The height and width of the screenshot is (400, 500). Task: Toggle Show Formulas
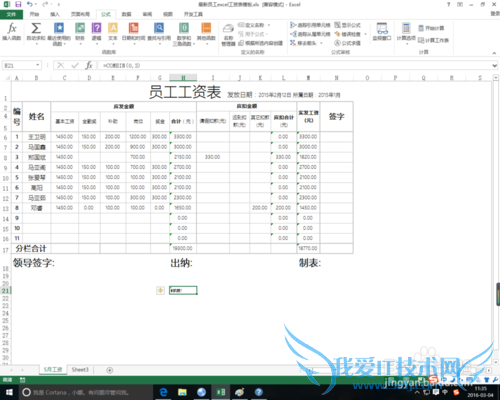[347, 25]
